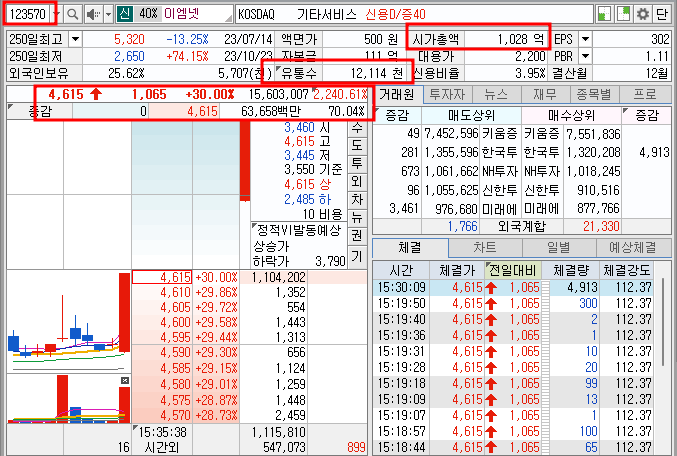Open the 재무 tab

click(x=545, y=94)
